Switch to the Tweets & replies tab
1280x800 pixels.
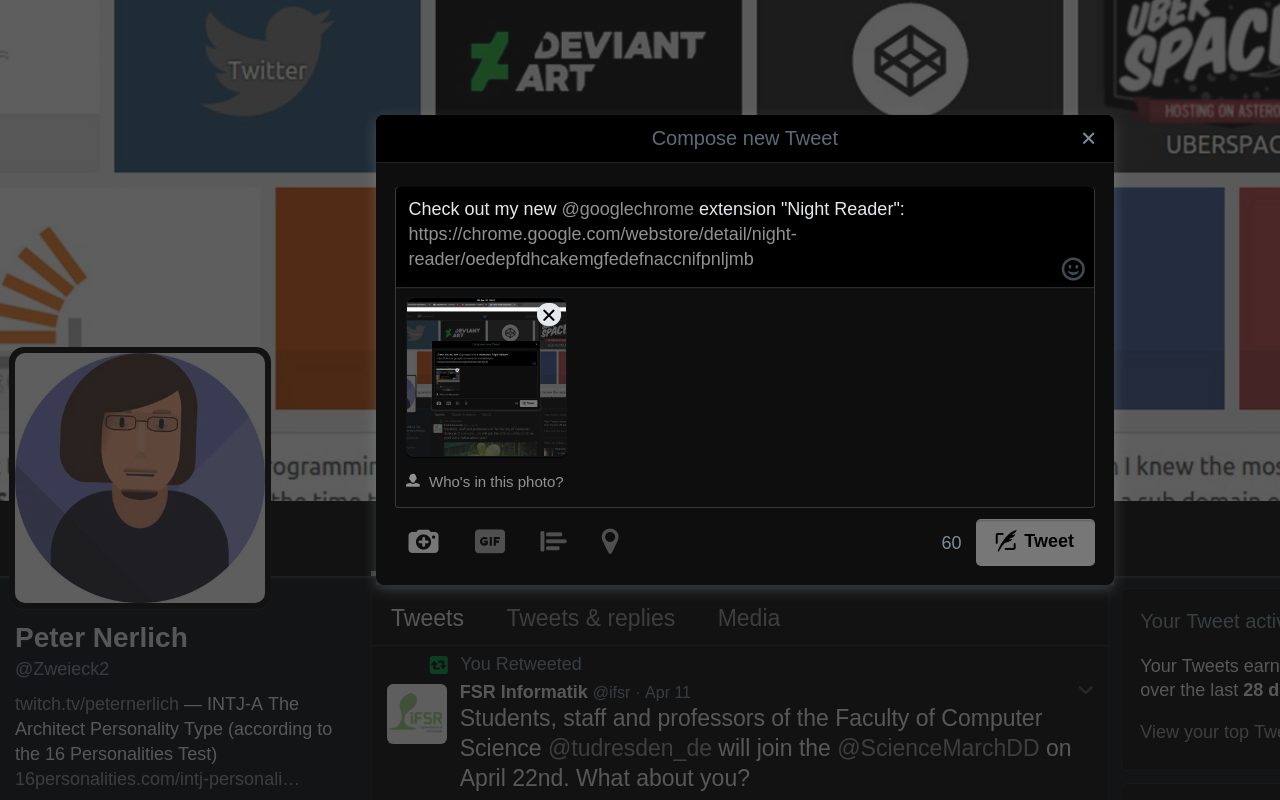tap(590, 618)
